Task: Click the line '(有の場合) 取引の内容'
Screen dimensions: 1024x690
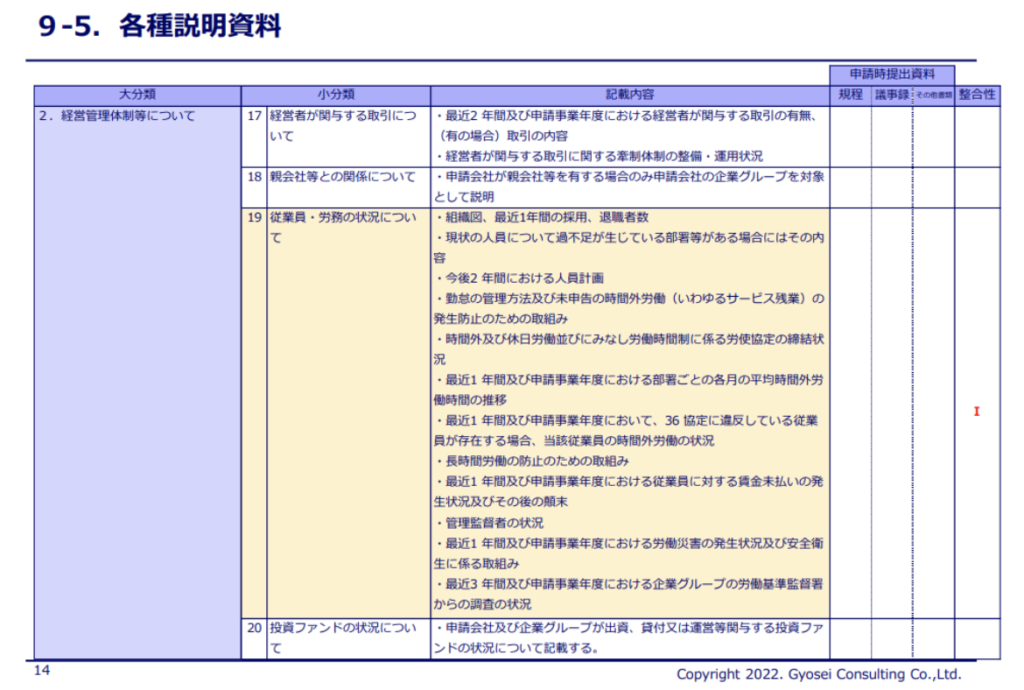Action: (x=502, y=136)
